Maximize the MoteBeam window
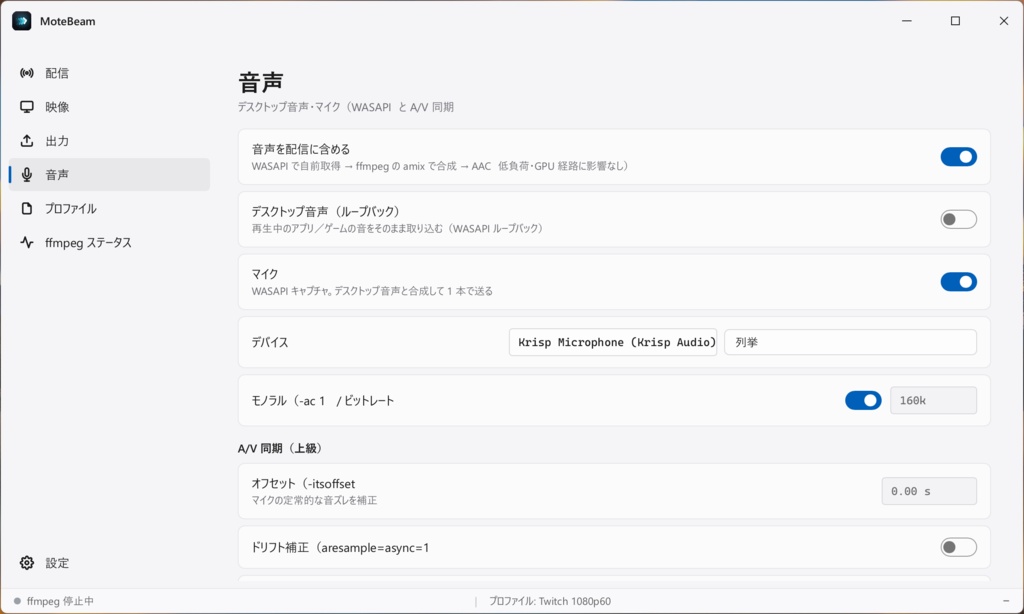This screenshot has height=614, width=1024. click(955, 21)
